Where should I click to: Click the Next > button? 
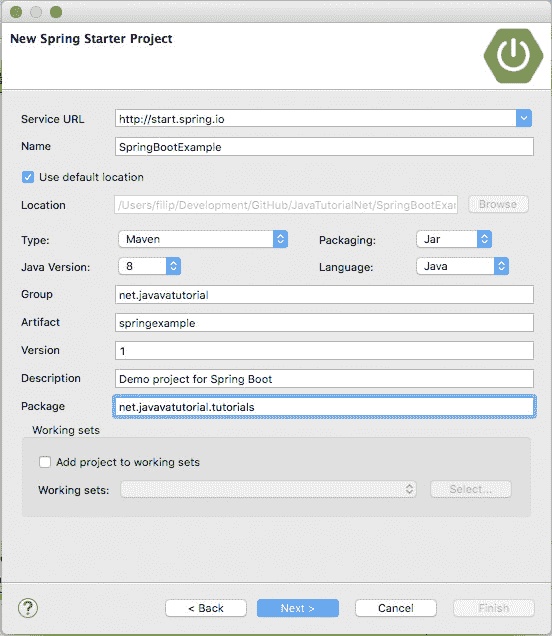coord(298,608)
